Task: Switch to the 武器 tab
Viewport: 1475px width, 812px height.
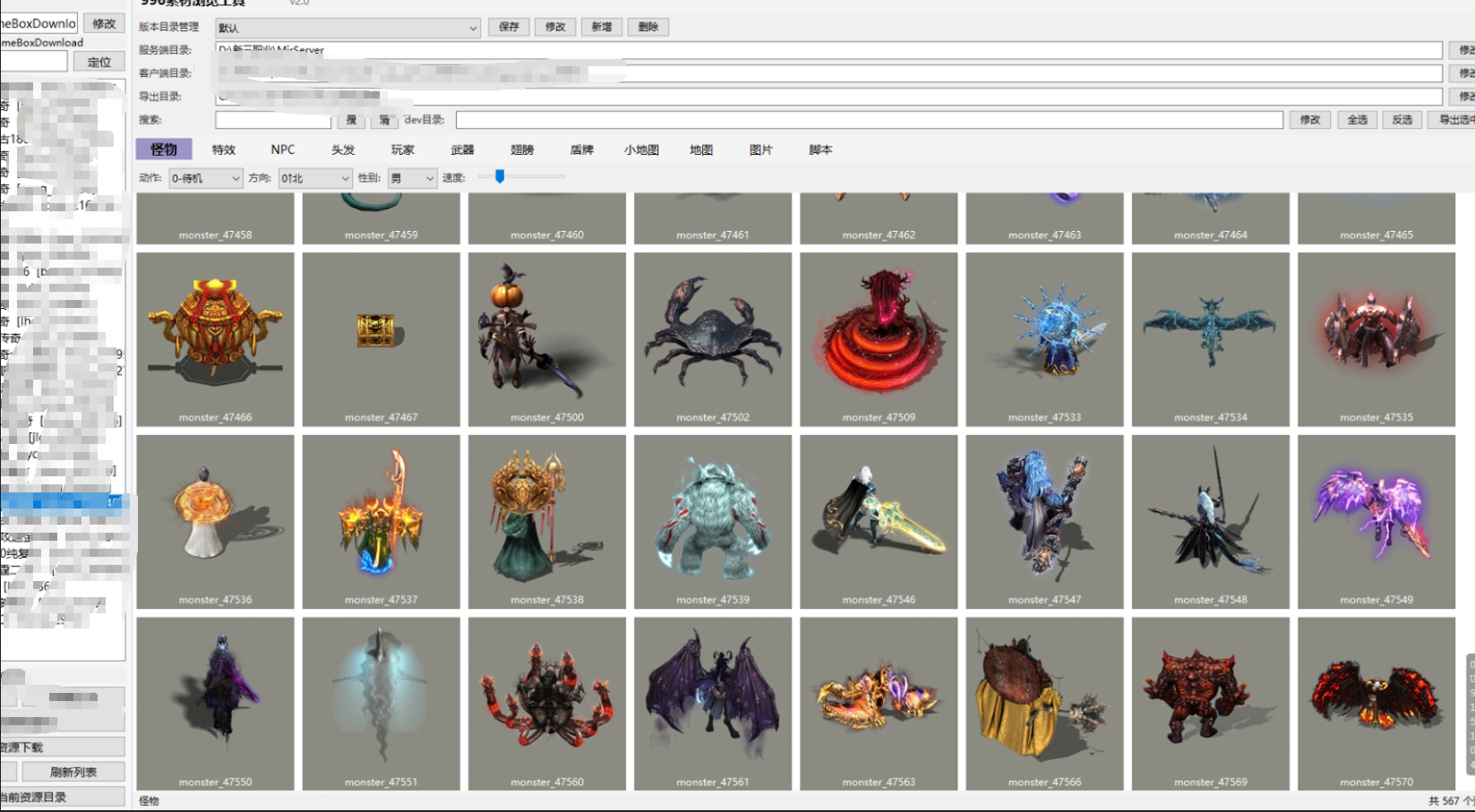Action: click(462, 150)
